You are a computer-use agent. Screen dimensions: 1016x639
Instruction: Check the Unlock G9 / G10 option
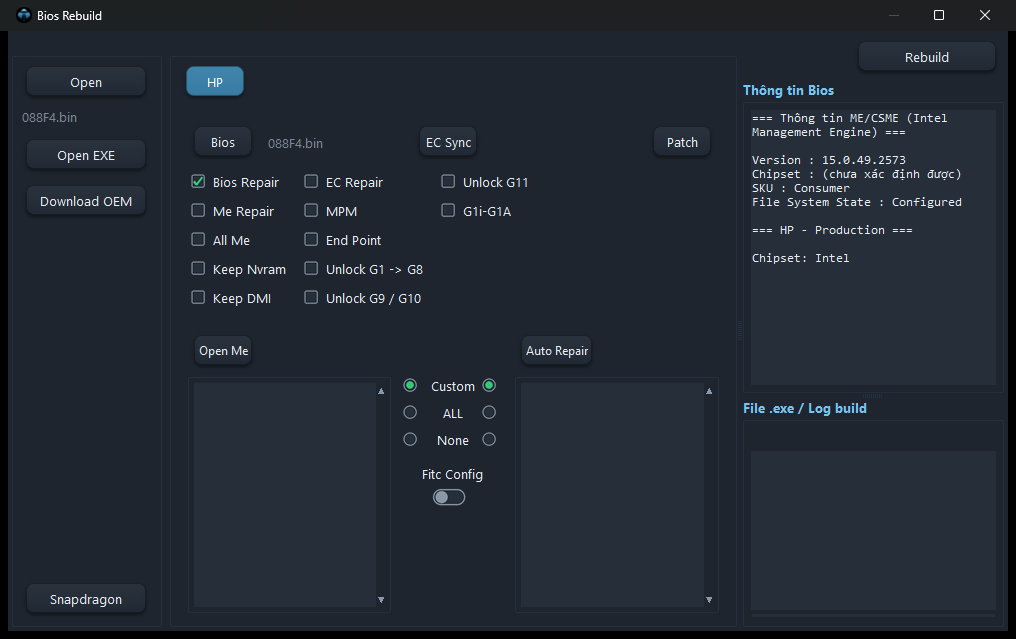pos(311,297)
